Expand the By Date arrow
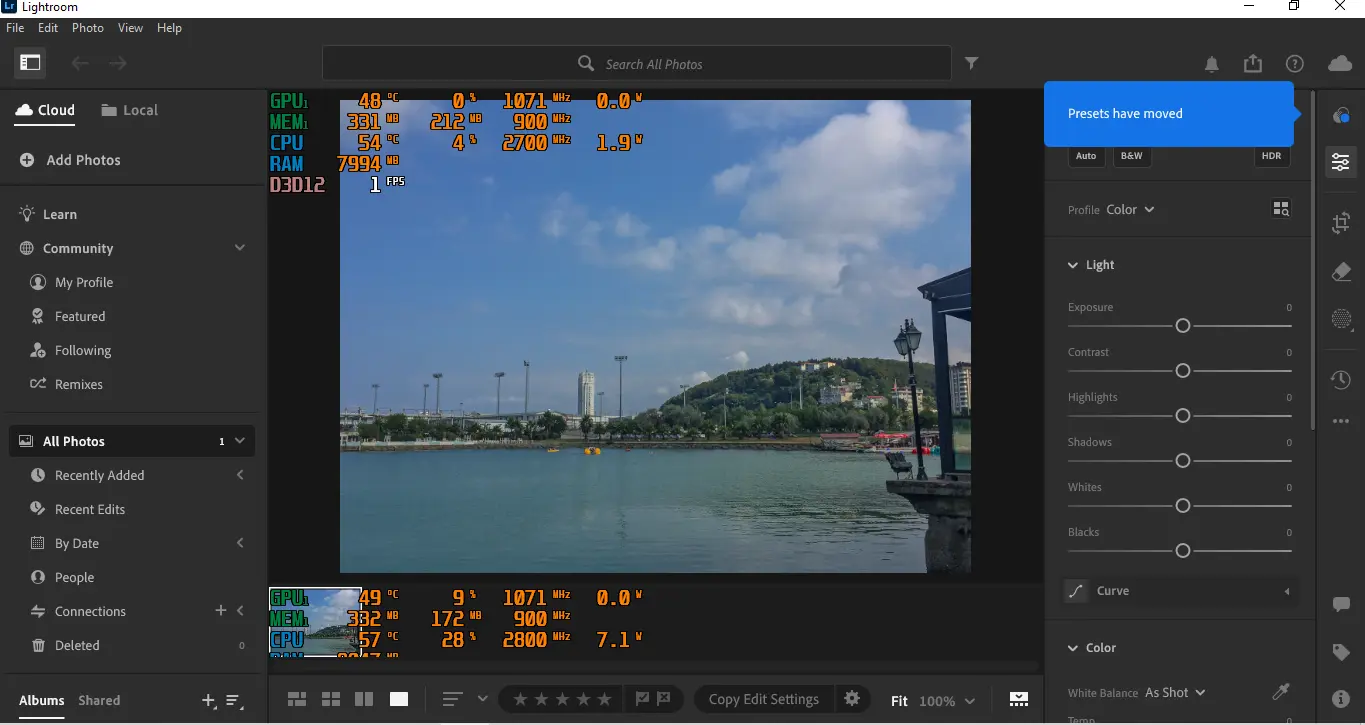The width and height of the screenshot is (1365, 725). coord(240,543)
